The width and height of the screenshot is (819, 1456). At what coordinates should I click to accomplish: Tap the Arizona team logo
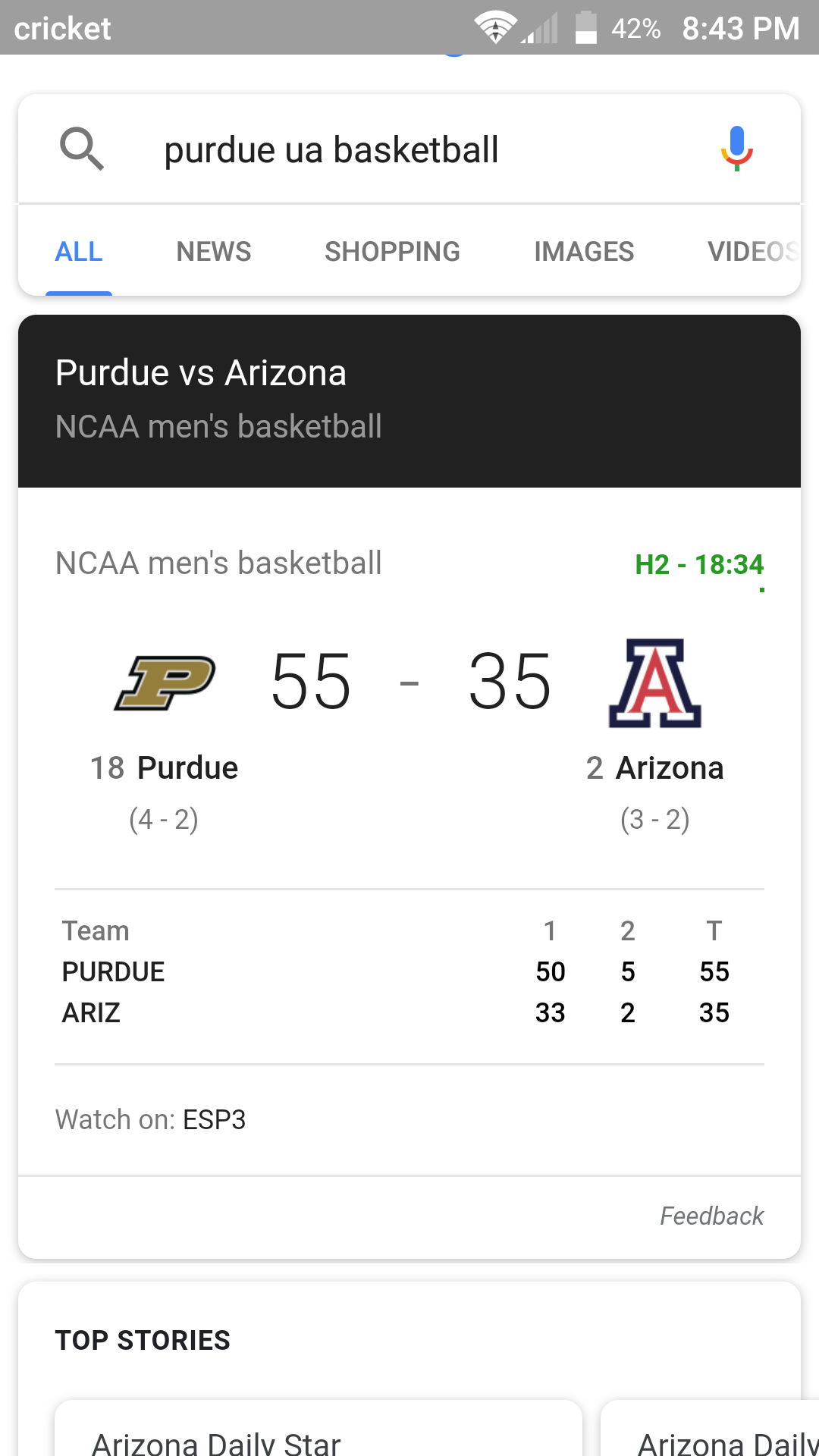(655, 682)
